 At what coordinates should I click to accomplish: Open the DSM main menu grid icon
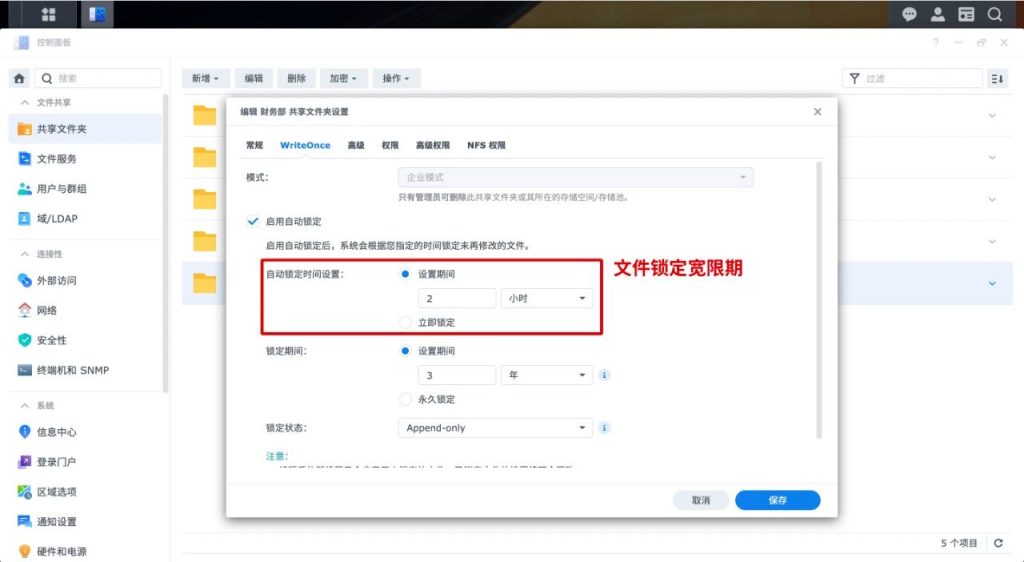click(x=48, y=14)
